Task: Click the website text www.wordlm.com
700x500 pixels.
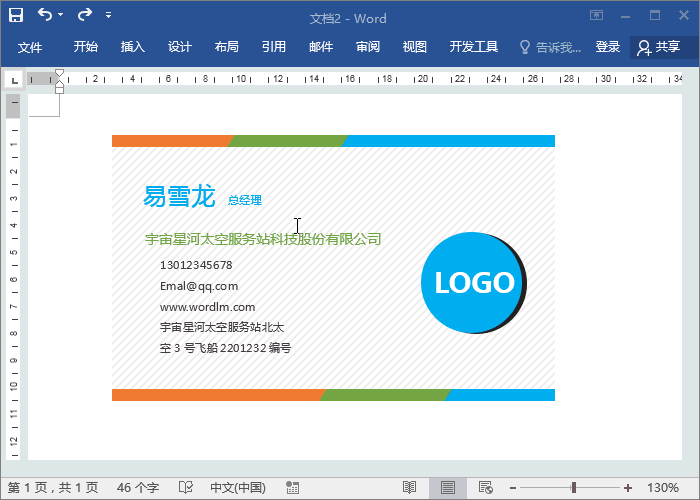Action: pos(208,307)
